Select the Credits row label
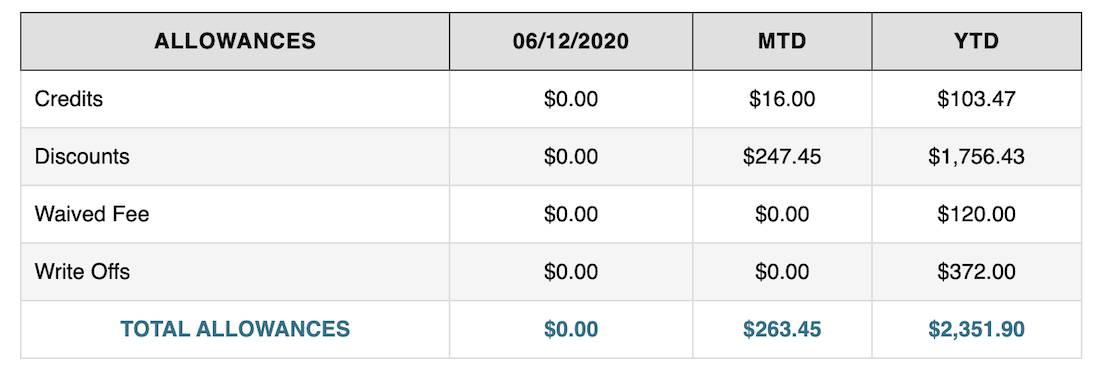1102x370 pixels. pos(69,99)
